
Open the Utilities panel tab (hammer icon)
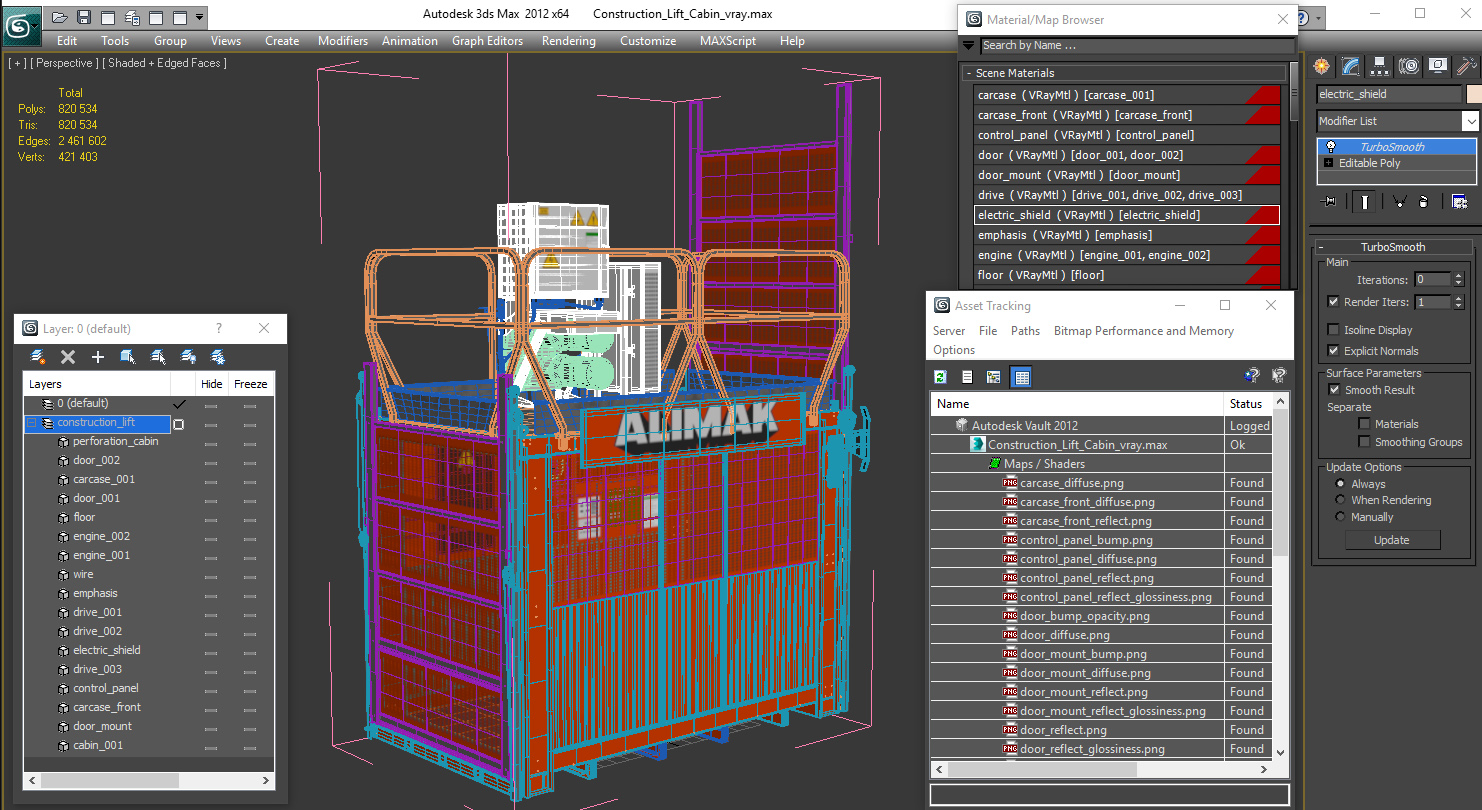tap(1466, 66)
